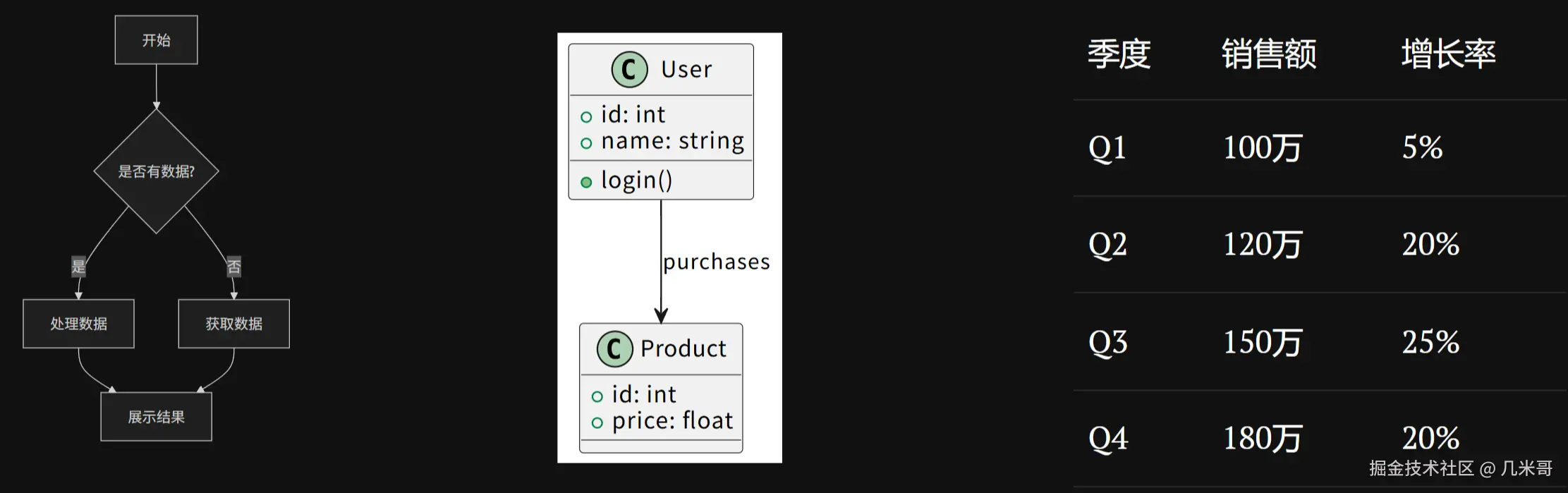This screenshot has height=493, width=1568.
Task: Click the 否 branch label
Action: (233, 267)
